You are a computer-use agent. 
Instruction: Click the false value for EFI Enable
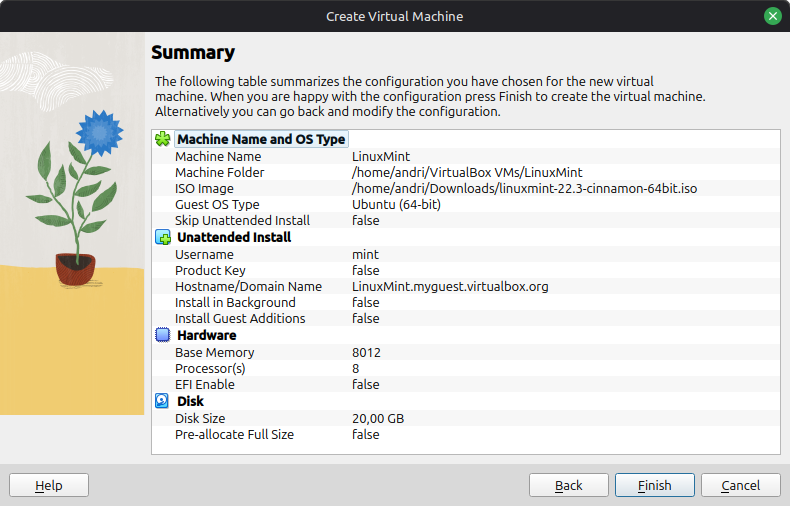tap(366, 385)
